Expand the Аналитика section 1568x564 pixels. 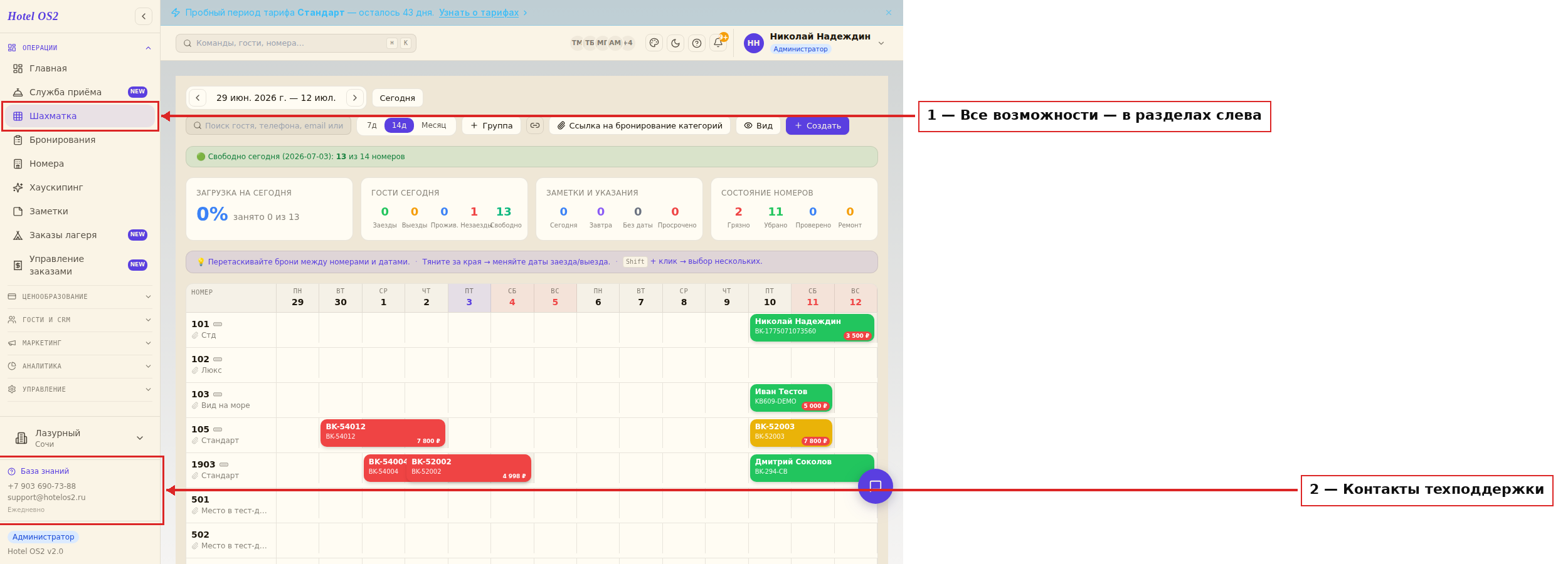[80, 366]
